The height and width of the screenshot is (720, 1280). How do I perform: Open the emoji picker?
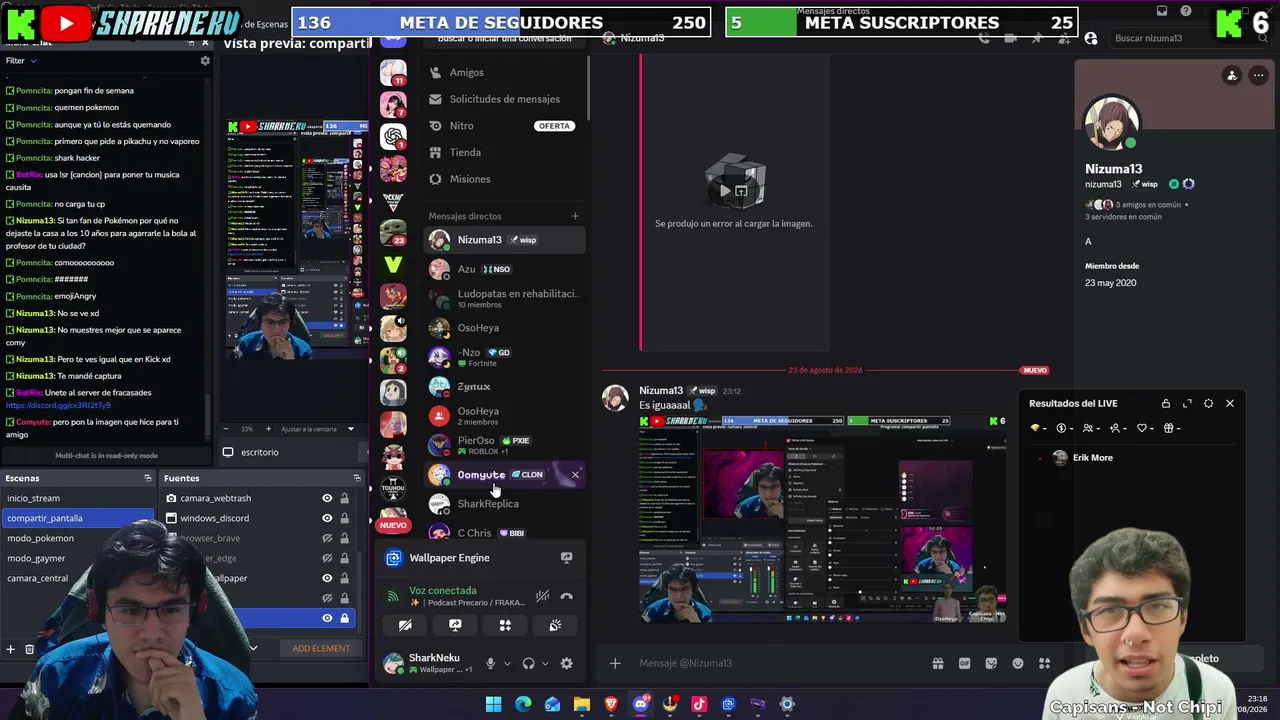click(x=1018, y=663)
